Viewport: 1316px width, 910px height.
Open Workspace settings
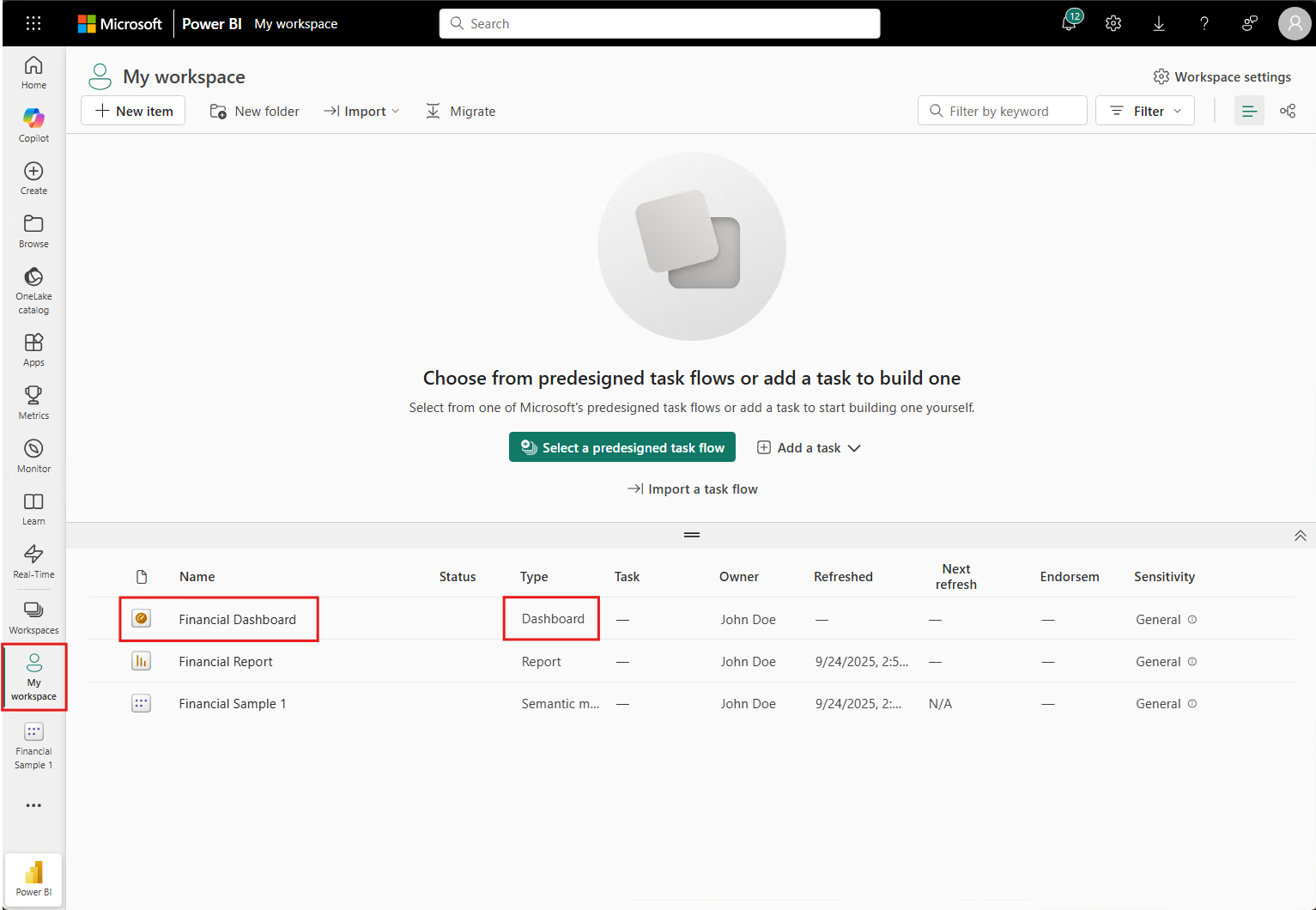[x=1222, y=76]
